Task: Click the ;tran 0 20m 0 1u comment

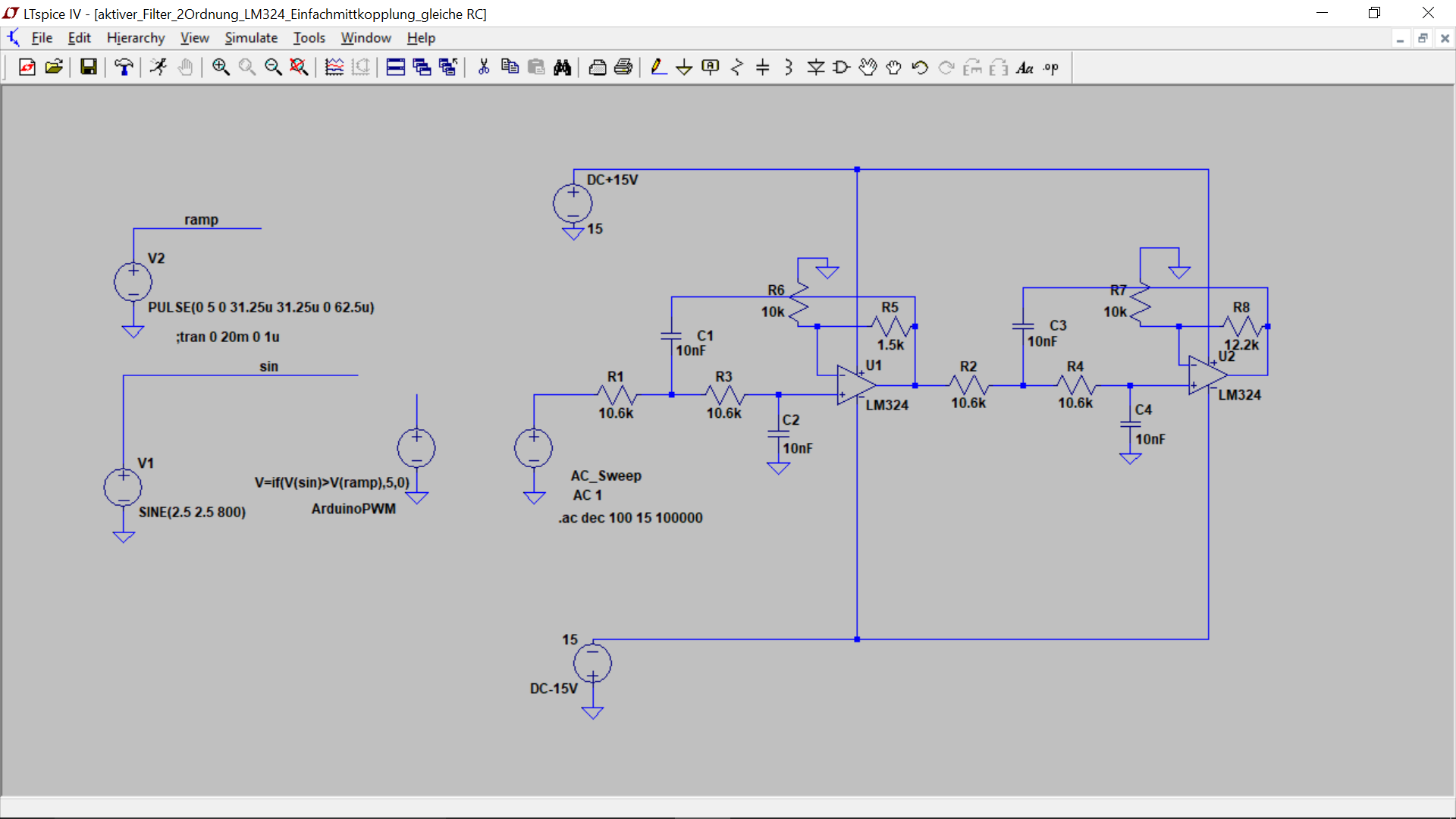Action: tap(227, 337)
